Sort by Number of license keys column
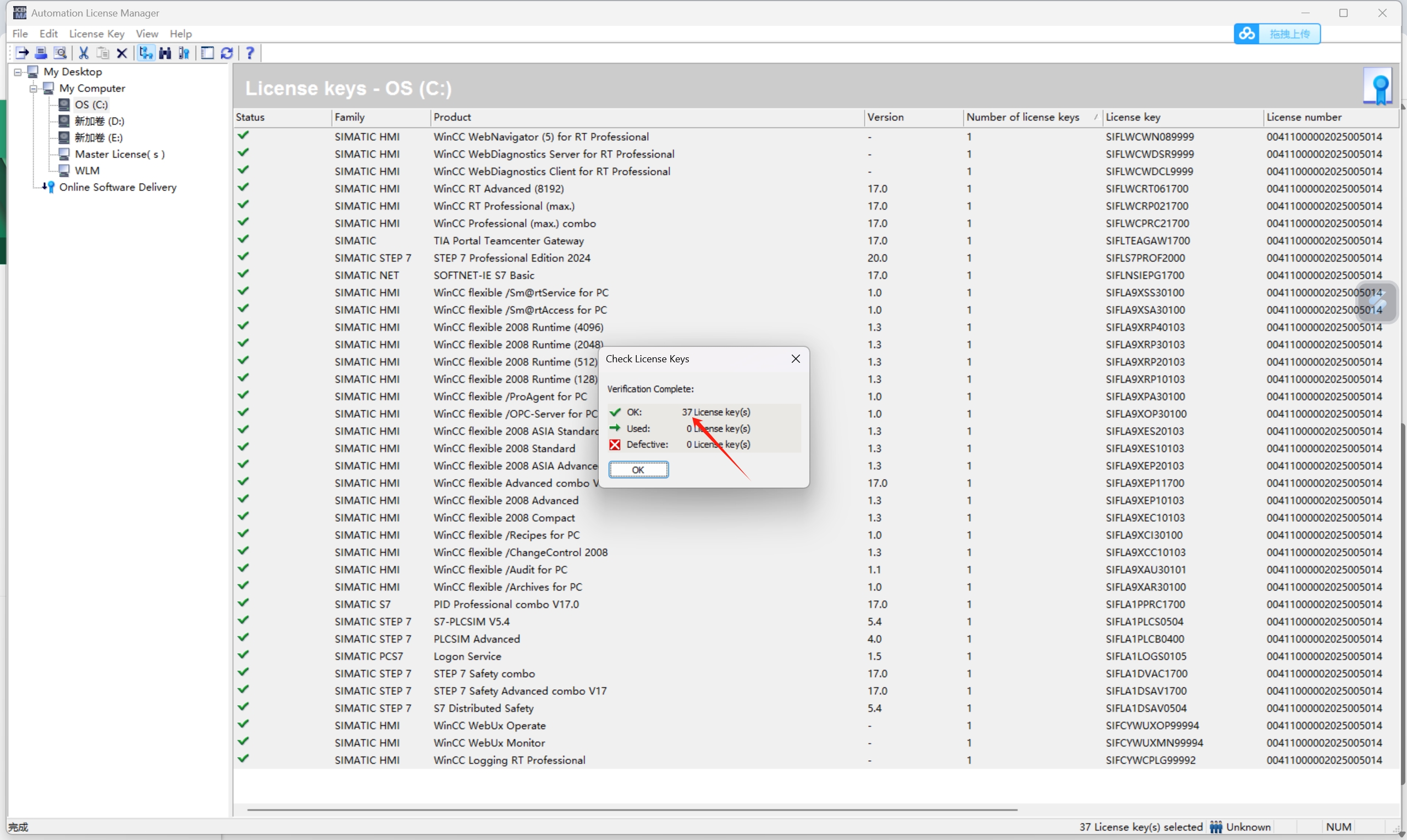 (1023, 117)
